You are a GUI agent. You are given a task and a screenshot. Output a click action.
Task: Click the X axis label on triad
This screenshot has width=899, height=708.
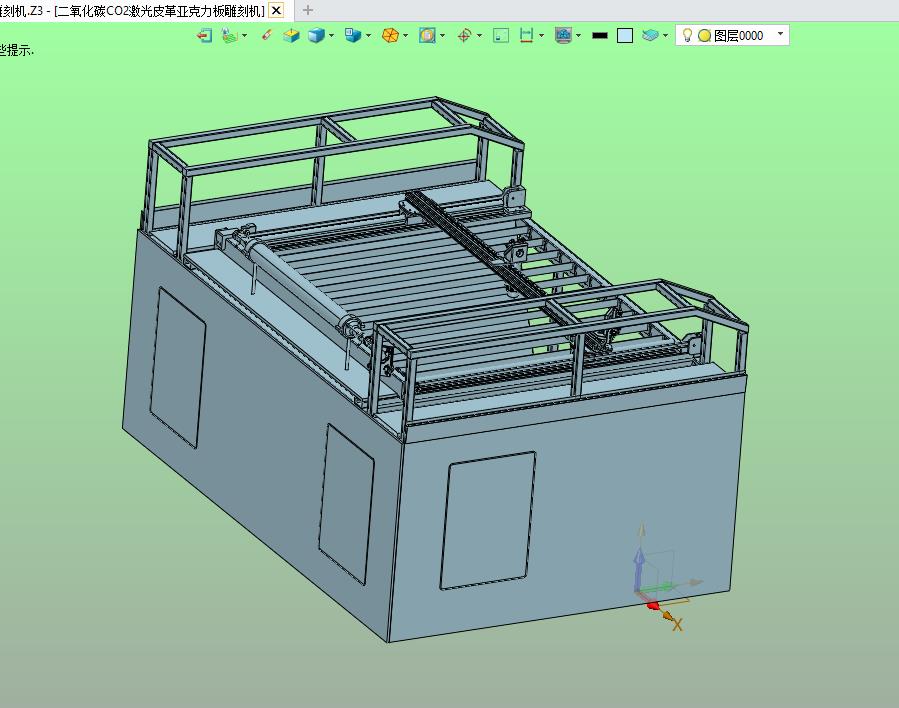677,625
